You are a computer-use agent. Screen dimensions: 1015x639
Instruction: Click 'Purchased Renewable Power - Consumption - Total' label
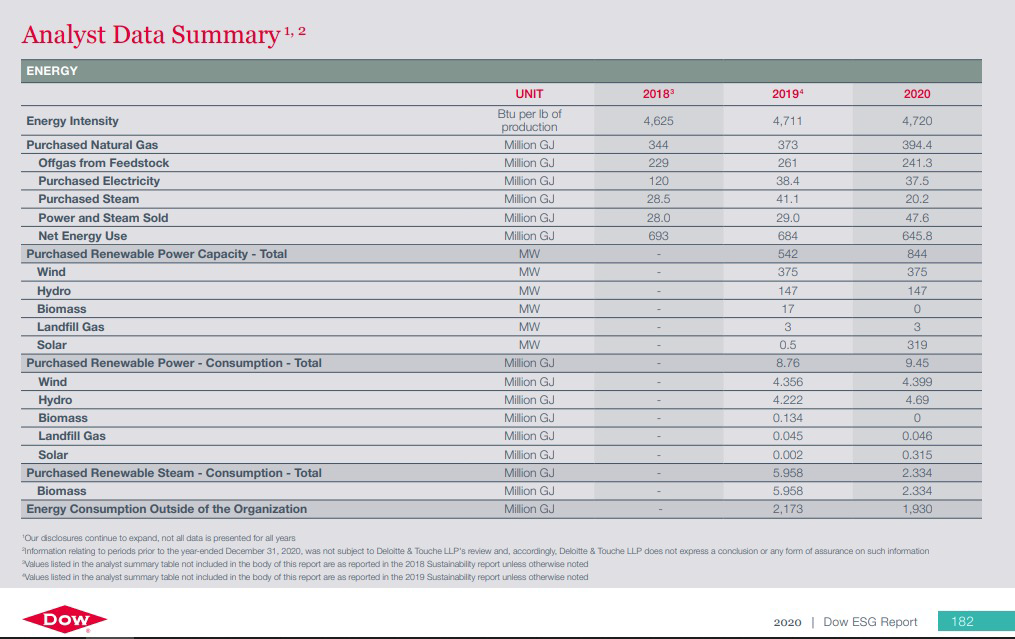(x=173, y=363)
